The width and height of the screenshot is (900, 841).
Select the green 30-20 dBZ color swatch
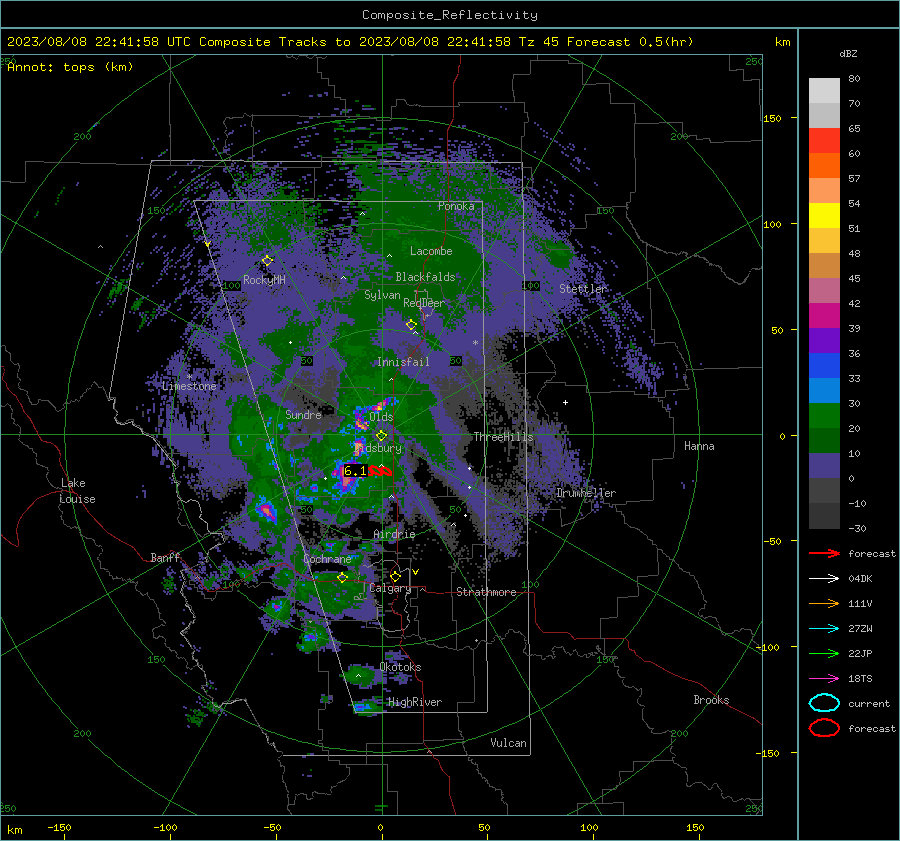click(x=824, y=416)
